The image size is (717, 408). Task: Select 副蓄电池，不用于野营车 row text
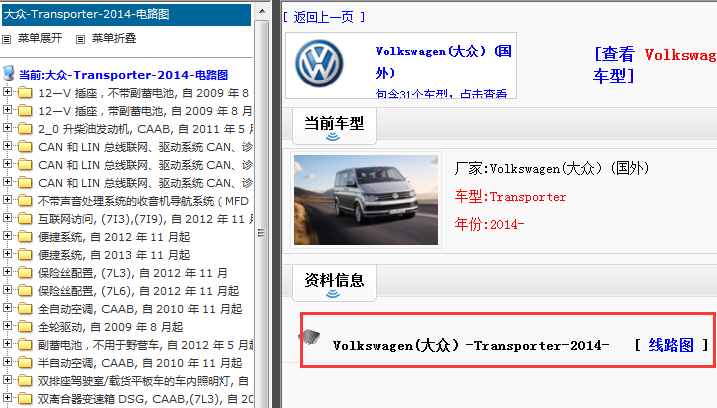(x=145, y=345)
